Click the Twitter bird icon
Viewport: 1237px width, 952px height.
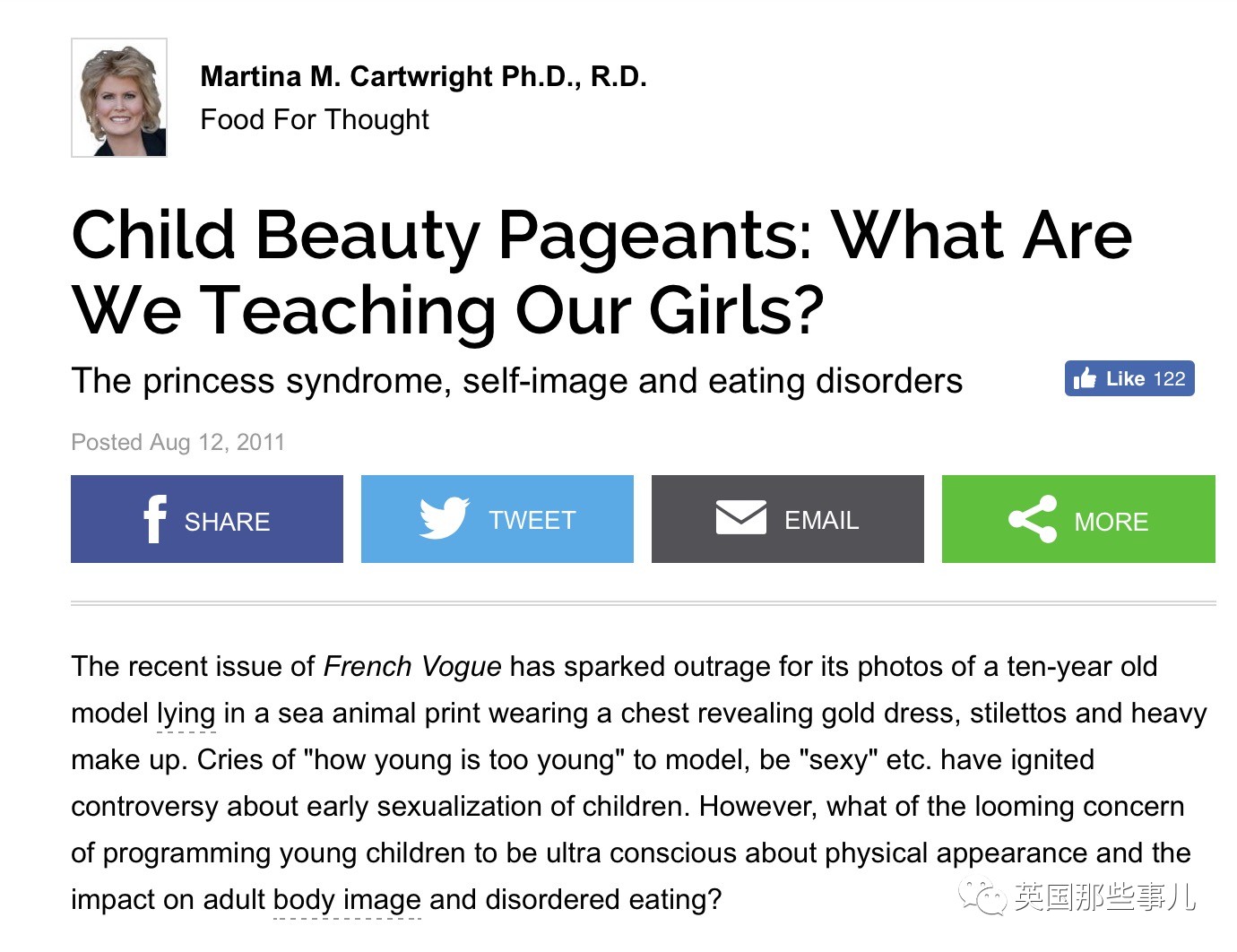click(444, 518)
